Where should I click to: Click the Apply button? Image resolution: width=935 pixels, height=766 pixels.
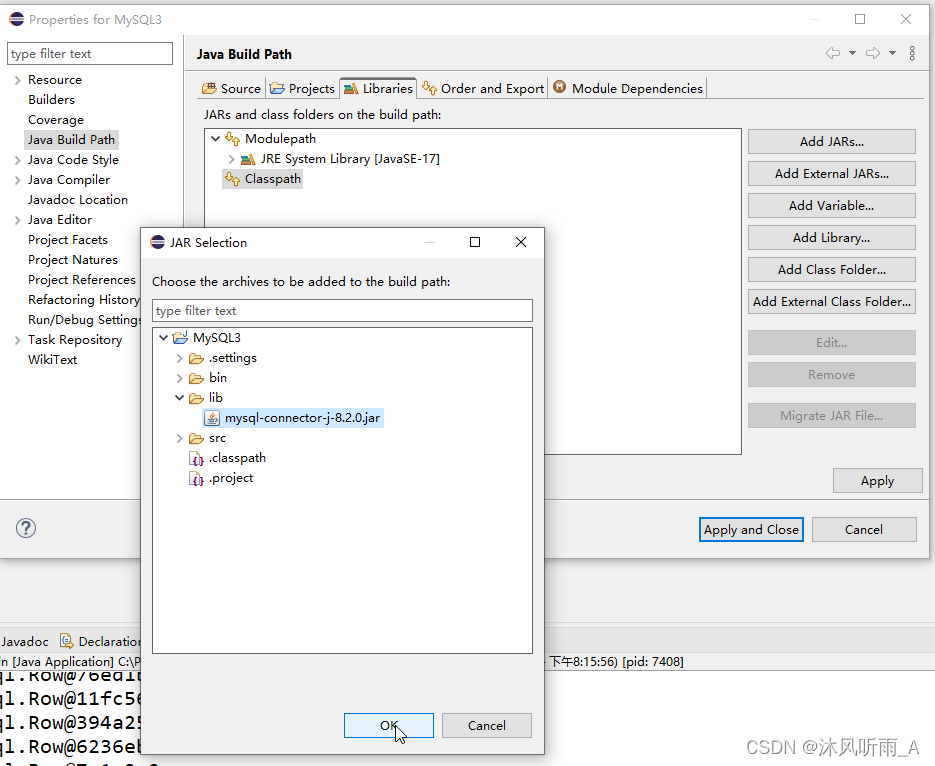(x=877, y=480)
